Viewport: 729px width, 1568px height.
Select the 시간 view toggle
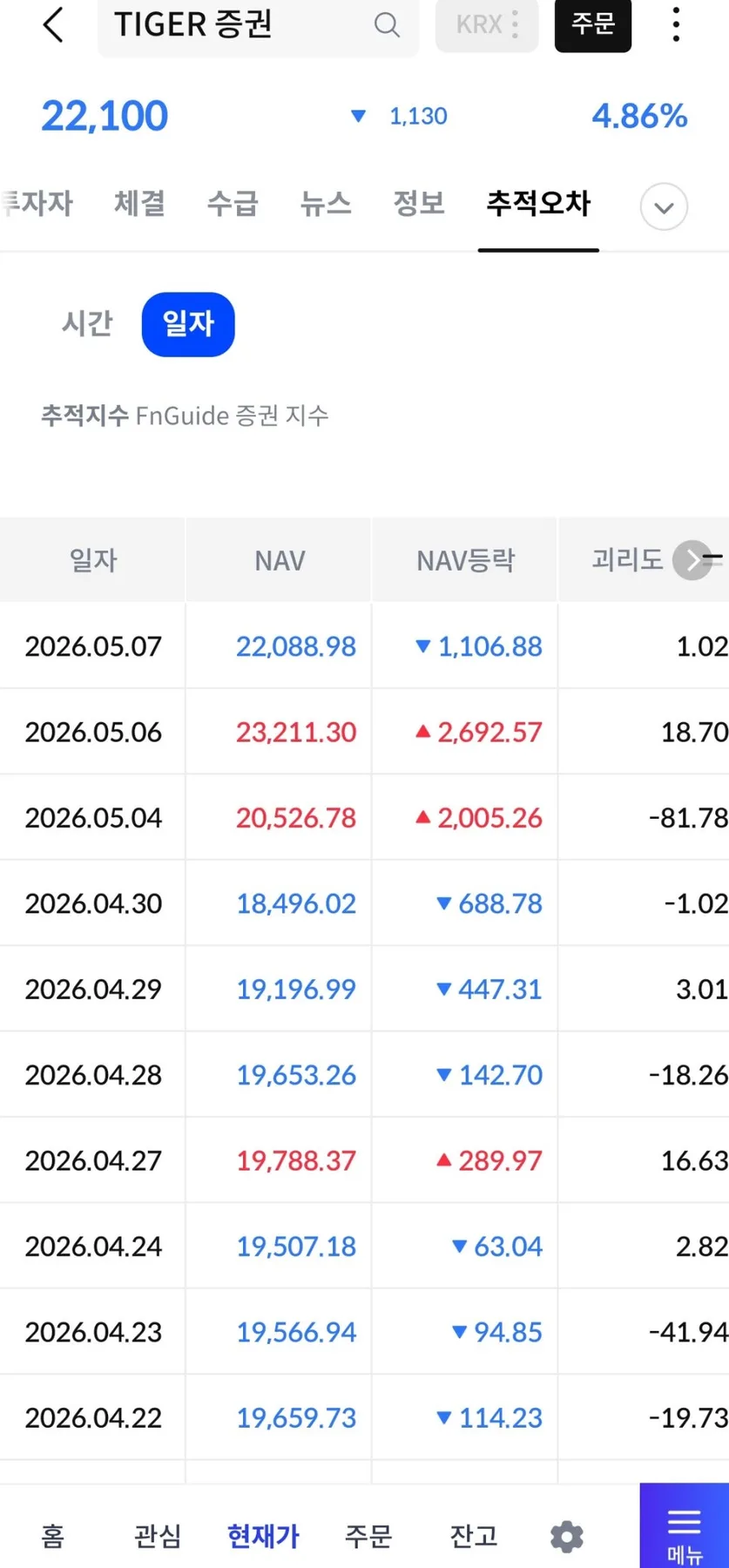pos(87,324)
